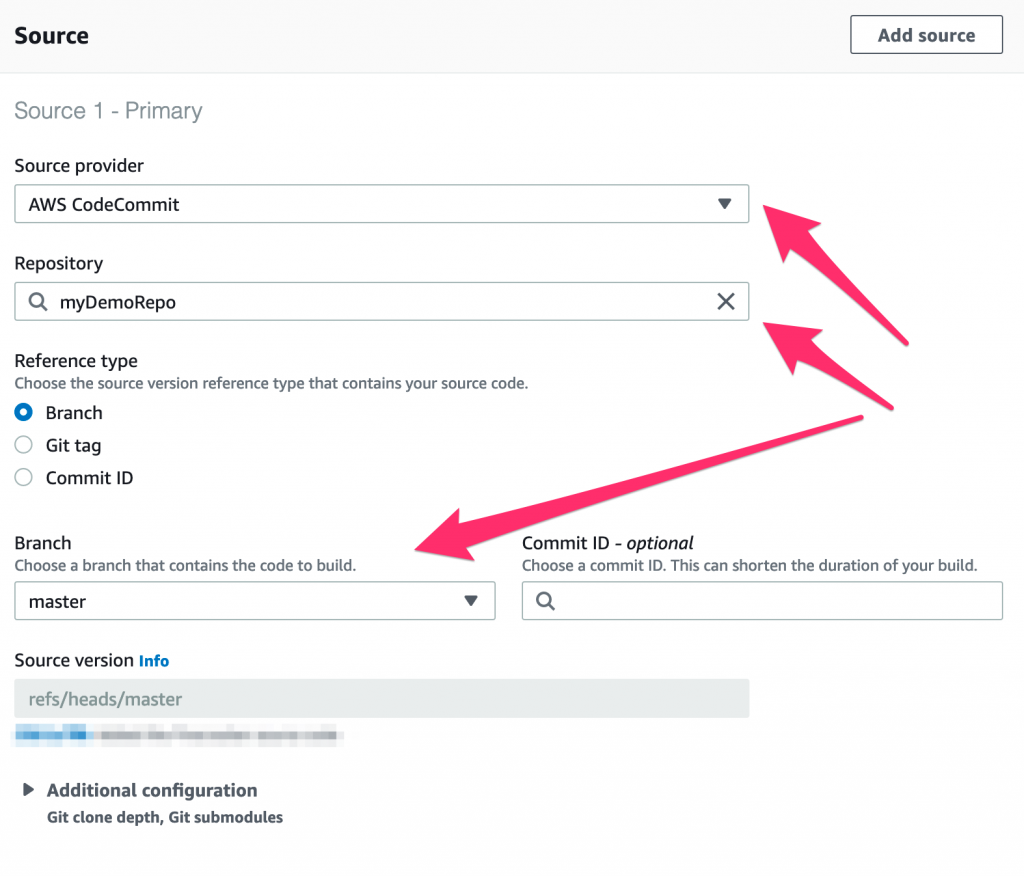Click the dropdown arrow on Source provider
Viewport: 1024px width, 876px height.
(725, 203)
